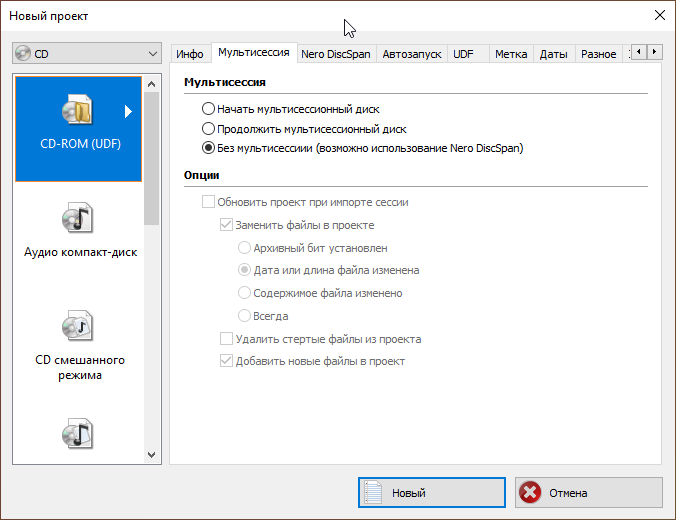The width and height of the screenshot is (676, 520).
Task: Switch to the Инфо tab
Action: 190,54
